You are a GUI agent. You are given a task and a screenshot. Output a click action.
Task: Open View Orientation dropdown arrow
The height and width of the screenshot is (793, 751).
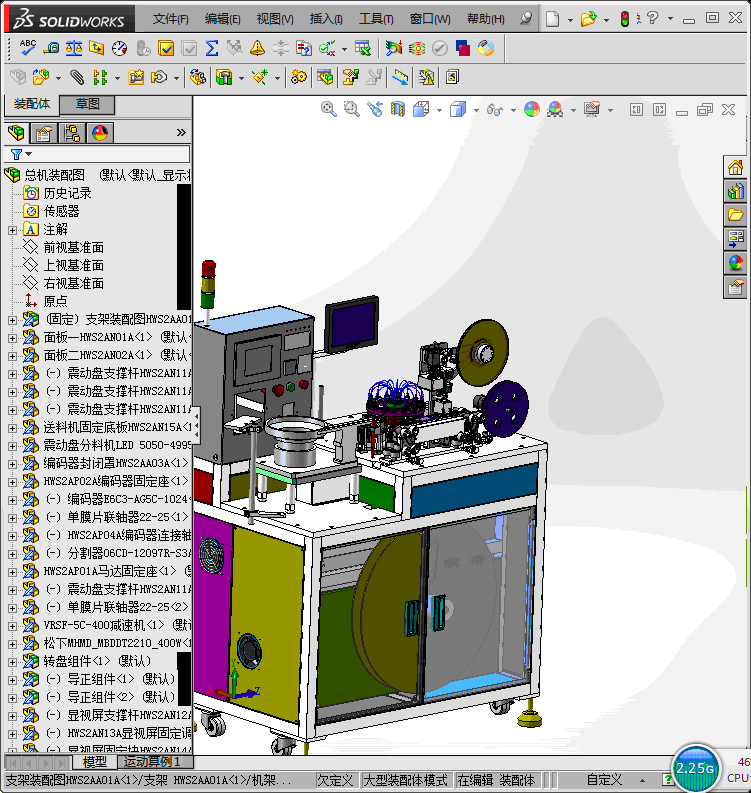(439, 110)
